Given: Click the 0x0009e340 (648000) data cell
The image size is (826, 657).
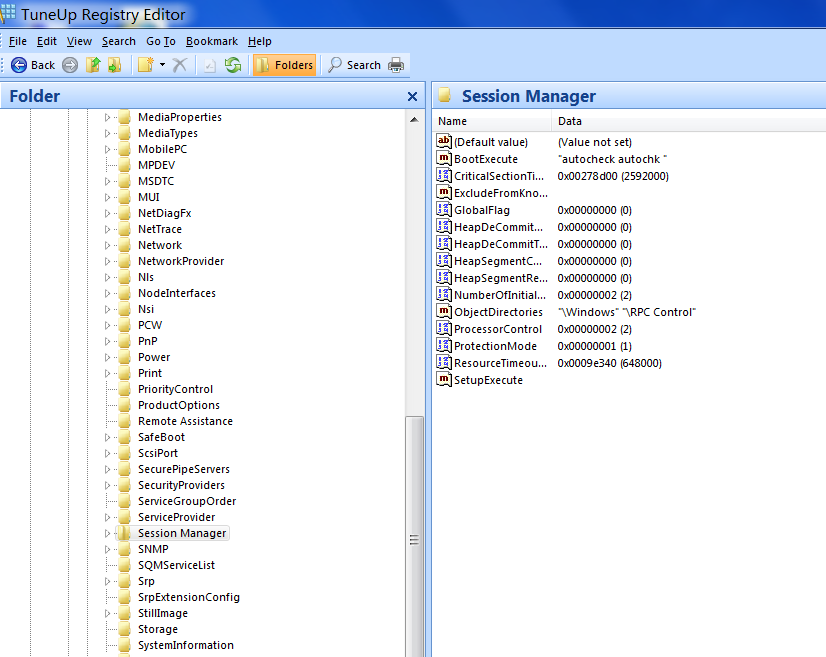Looking at the screenshot, I should pos(609,363).
